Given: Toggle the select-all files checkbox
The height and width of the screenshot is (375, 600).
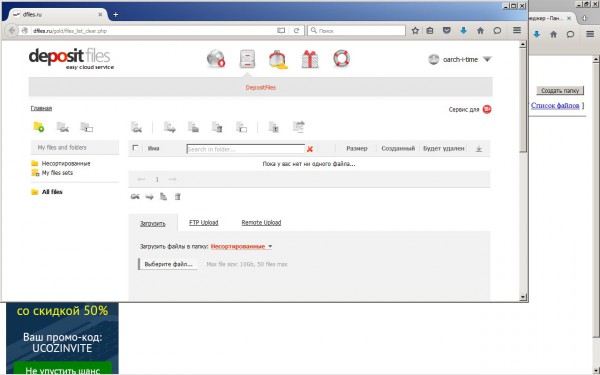Looking at the screenshot, I should pyautogui.click(x=135, y=148).
